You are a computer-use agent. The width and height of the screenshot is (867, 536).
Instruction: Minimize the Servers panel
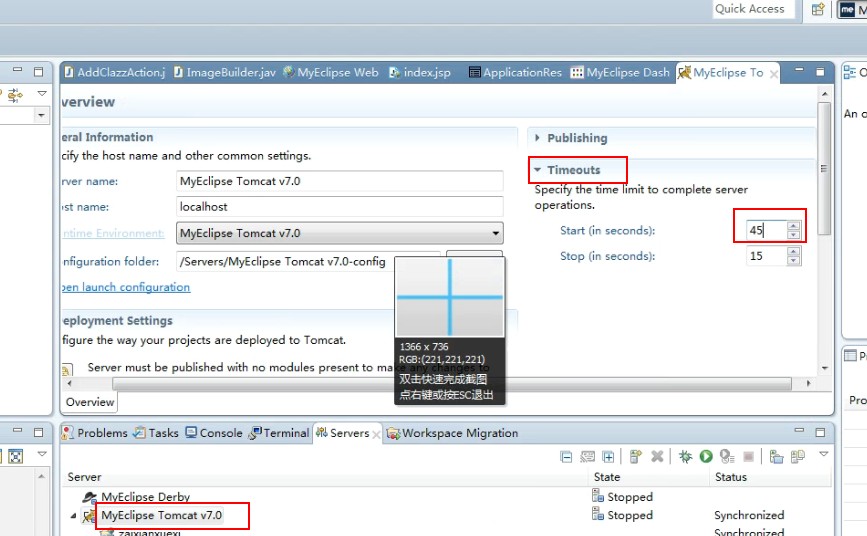799,430
